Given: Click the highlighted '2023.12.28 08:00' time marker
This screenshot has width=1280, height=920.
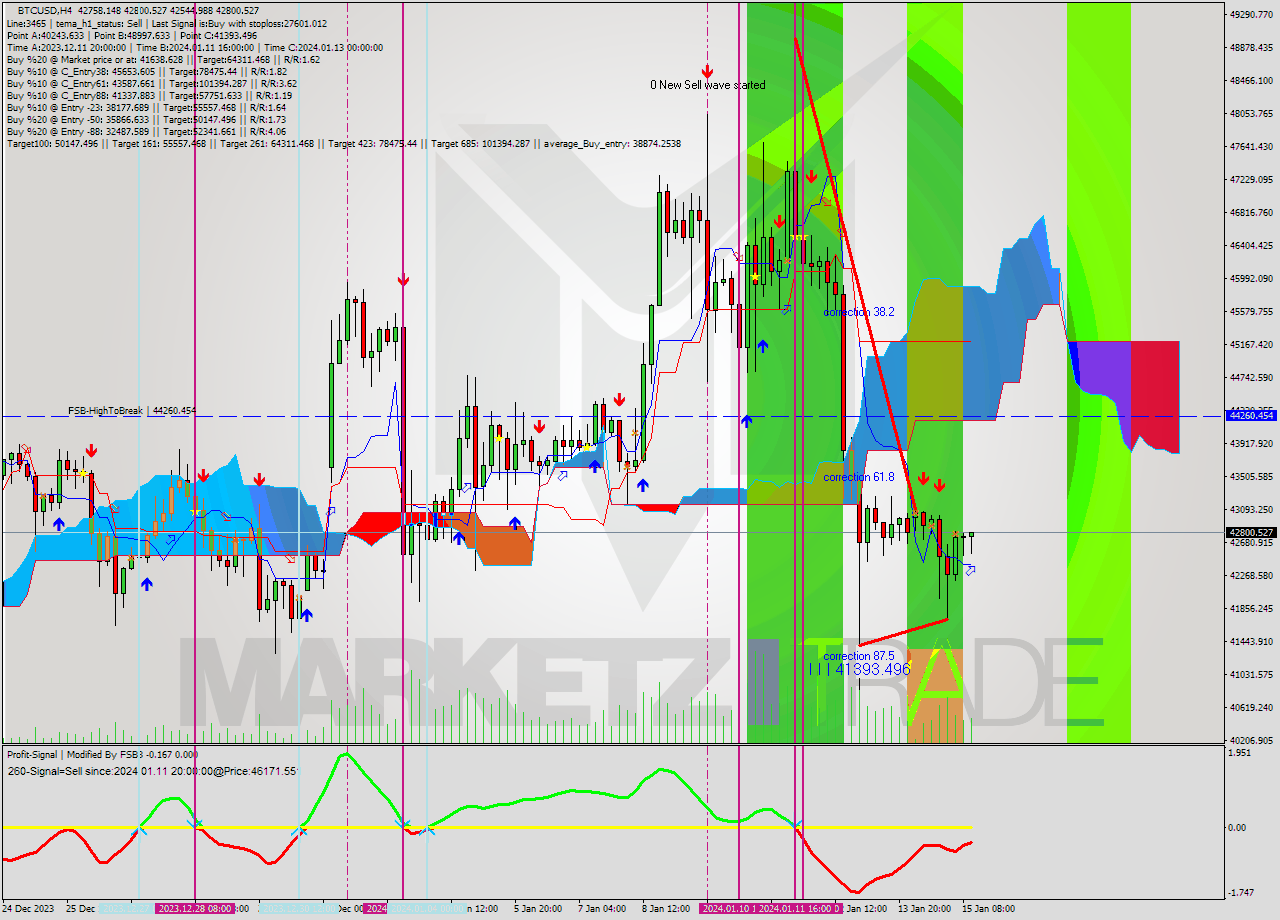Looking at the screenshot, I should (x=196, y=909).
